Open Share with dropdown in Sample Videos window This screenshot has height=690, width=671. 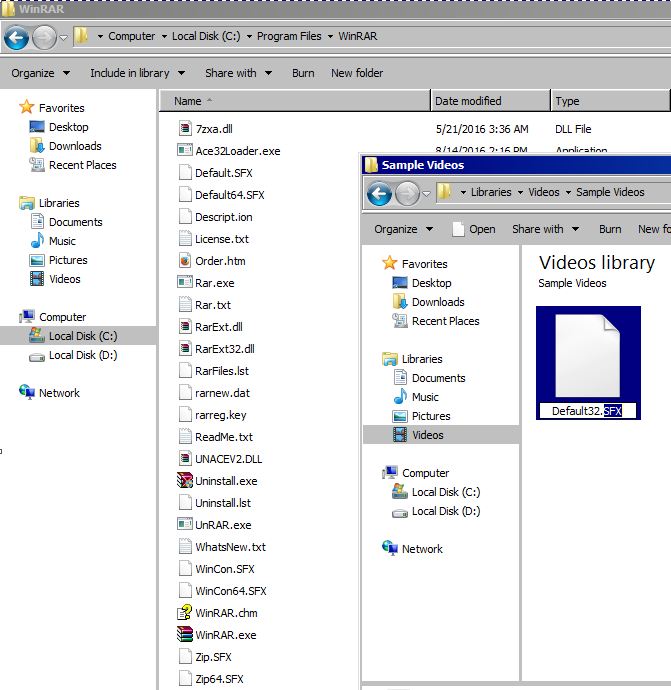click(545, 229)
